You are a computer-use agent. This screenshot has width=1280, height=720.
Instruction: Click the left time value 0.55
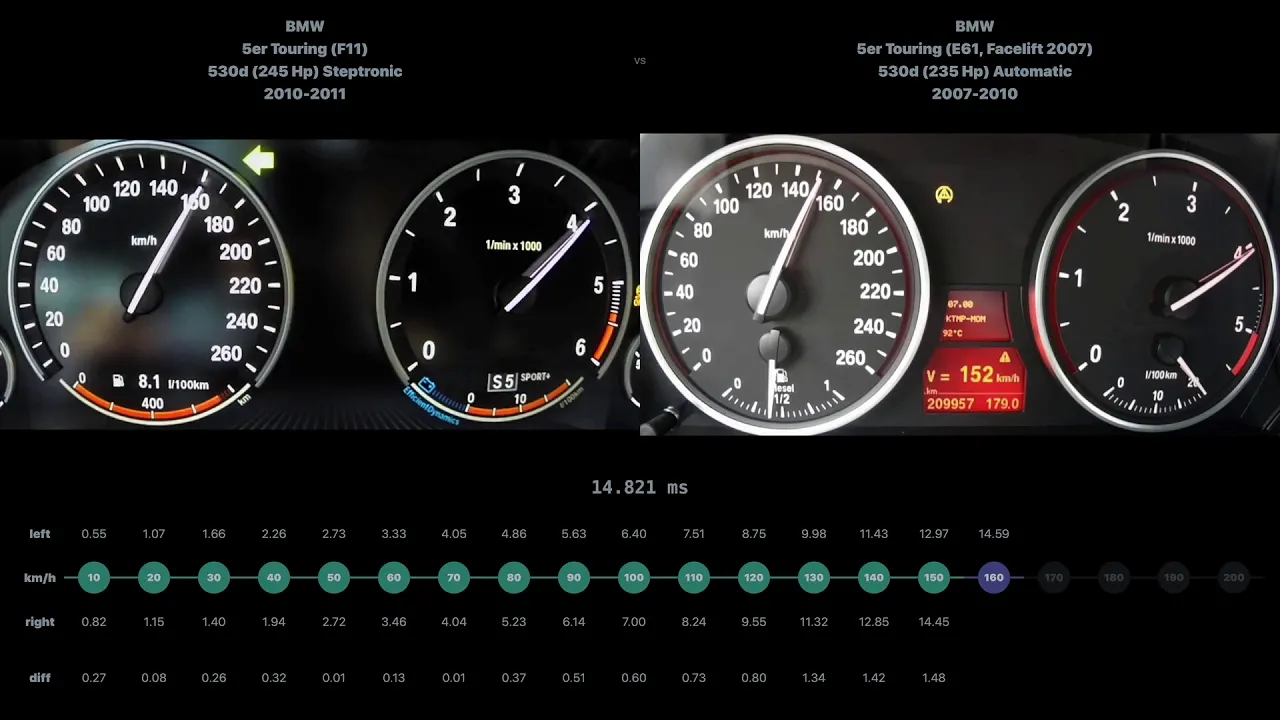click(94, 534)
